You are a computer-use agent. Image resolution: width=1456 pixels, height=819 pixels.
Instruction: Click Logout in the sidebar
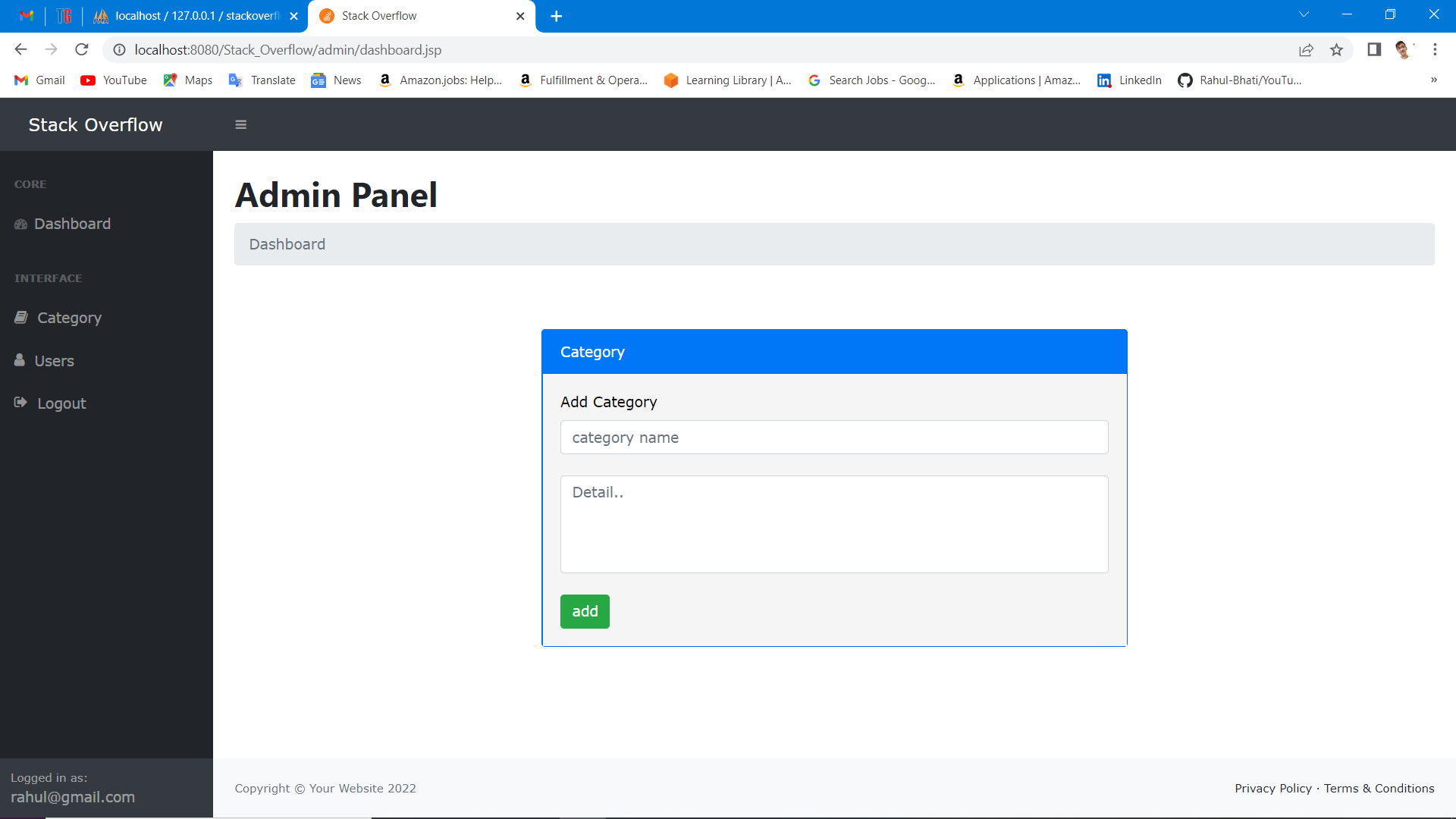(x=61, y=403)
